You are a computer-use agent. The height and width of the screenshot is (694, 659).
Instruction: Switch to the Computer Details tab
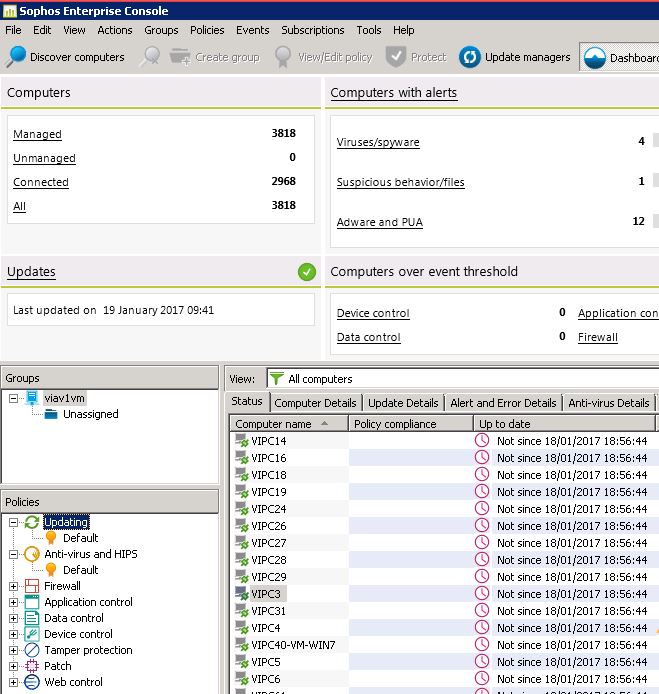click(x=315, y=403)
